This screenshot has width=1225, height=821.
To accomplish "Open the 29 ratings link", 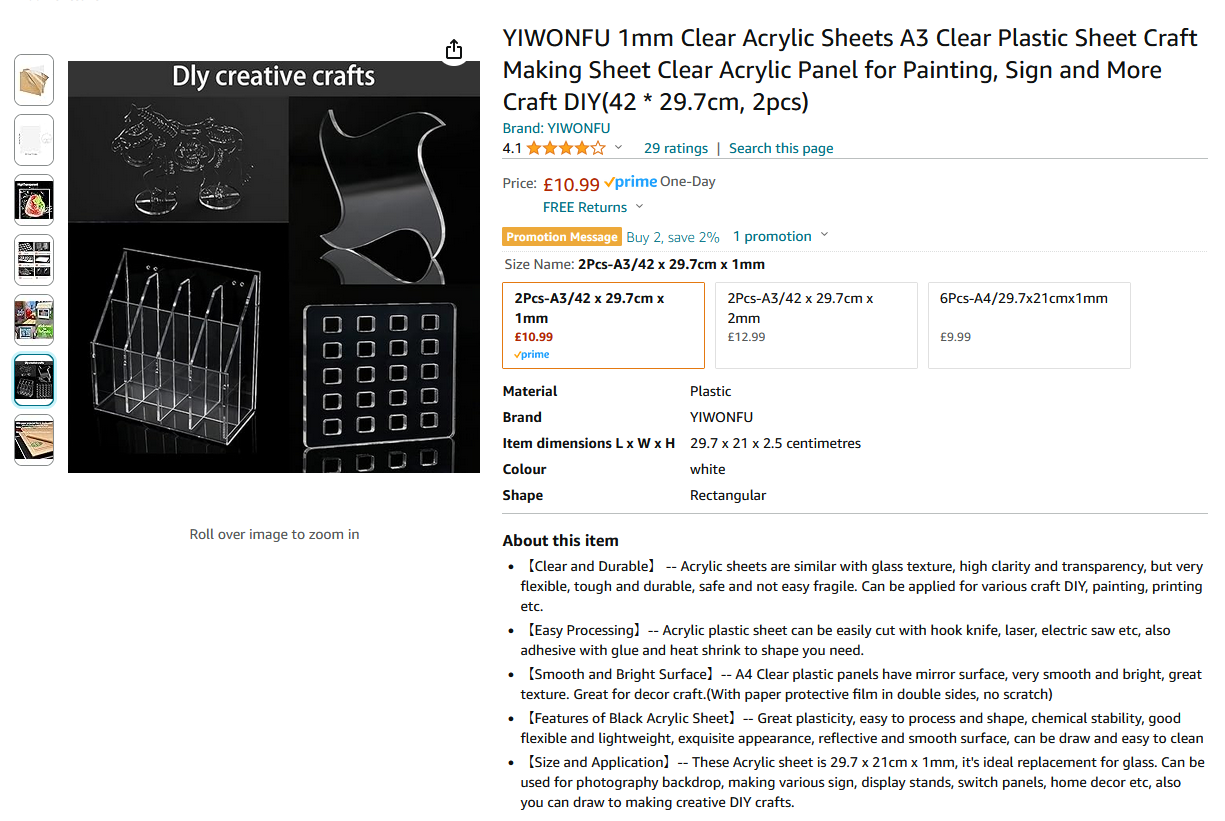I will click(675, 149).
